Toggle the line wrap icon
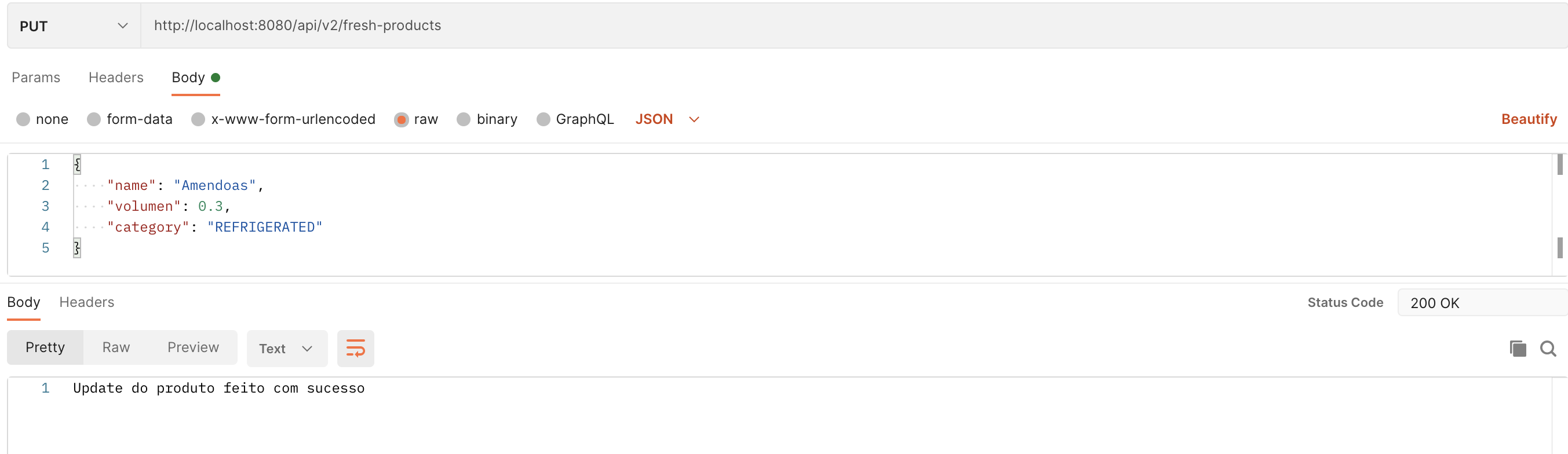 [355, 348]
